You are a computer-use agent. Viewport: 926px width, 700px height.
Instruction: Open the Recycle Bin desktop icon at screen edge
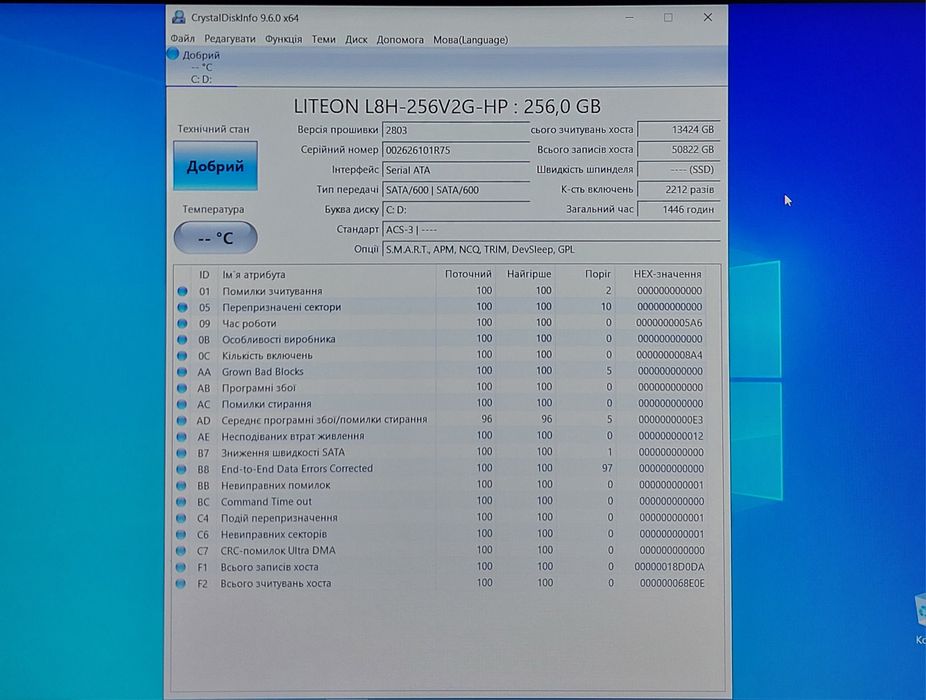tap(921, 619)
